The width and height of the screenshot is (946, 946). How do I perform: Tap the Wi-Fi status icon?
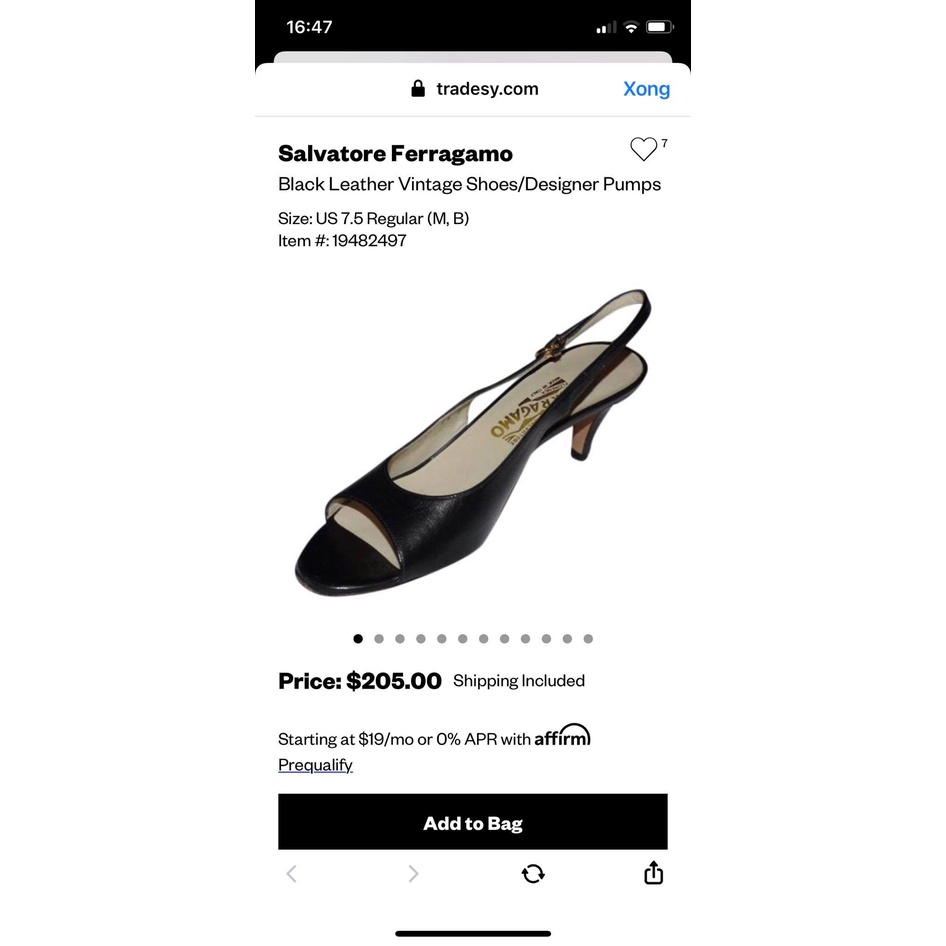point(631,27)
